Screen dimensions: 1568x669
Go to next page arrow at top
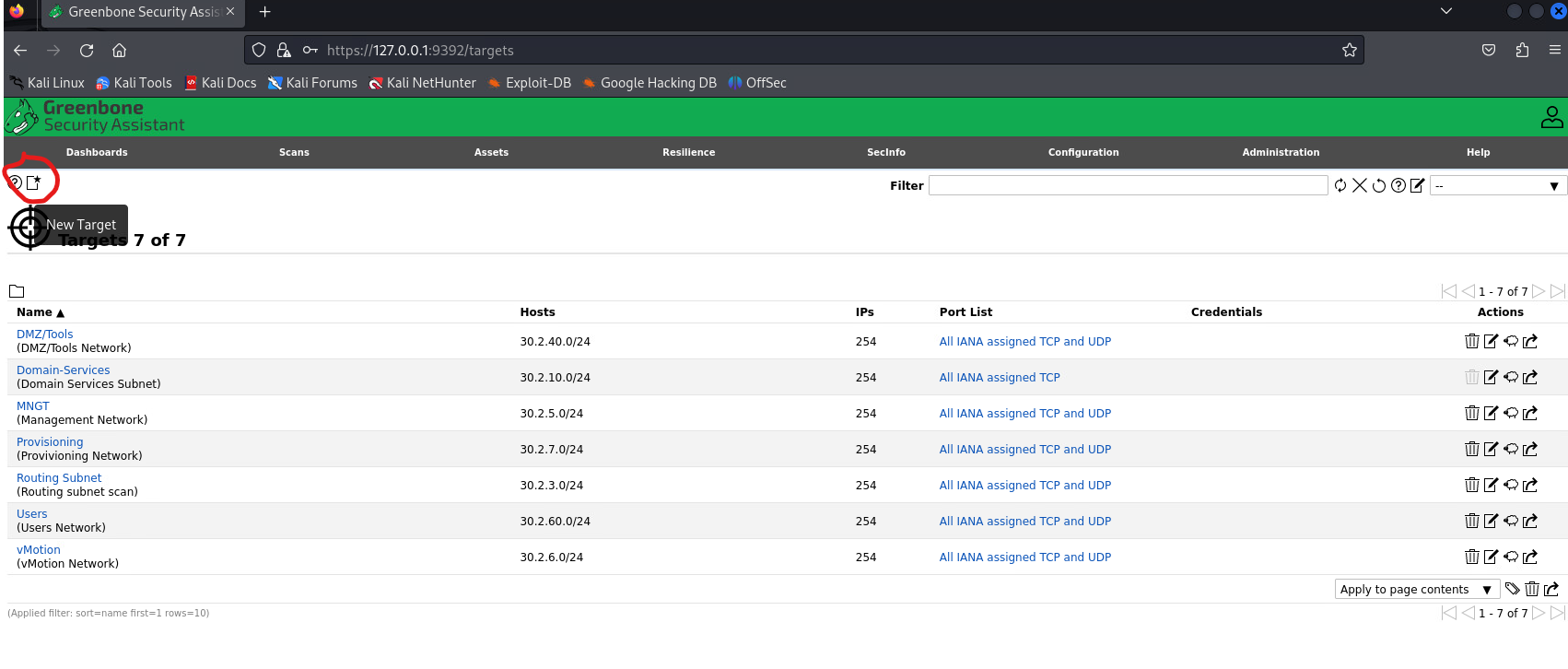(1539, 291)
